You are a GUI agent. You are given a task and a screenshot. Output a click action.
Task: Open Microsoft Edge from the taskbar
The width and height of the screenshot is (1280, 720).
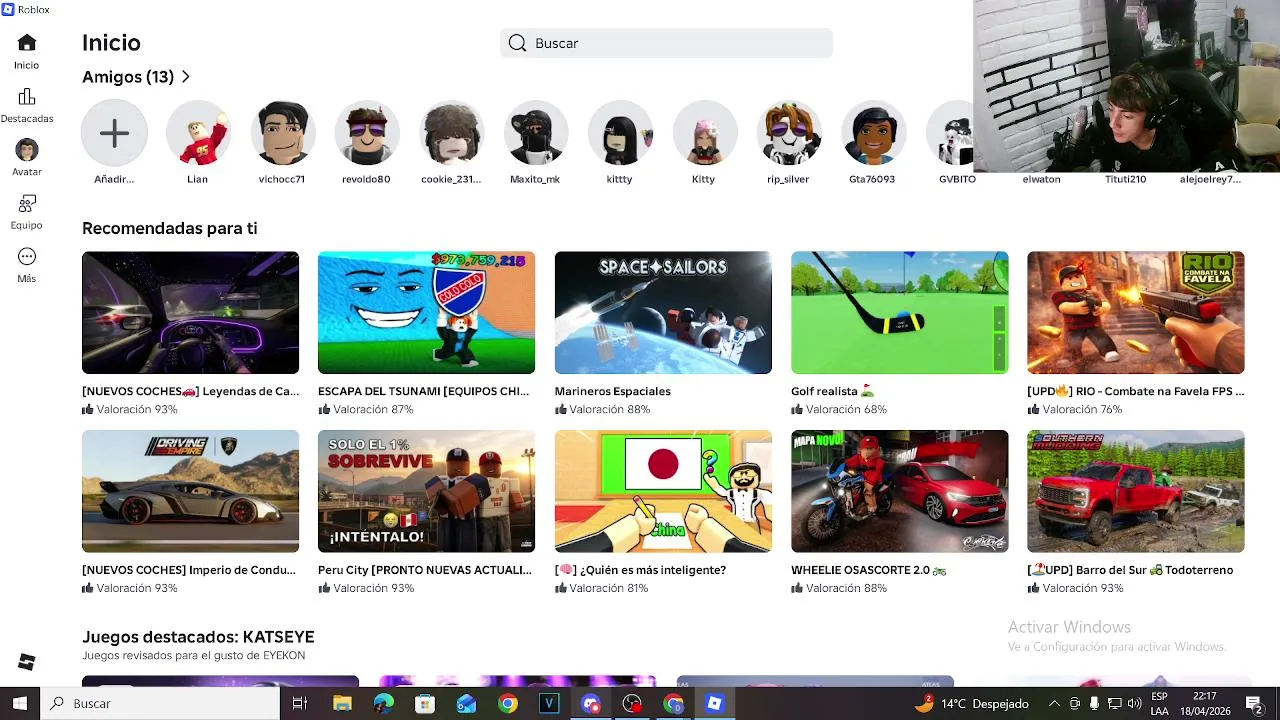[384, 703]
